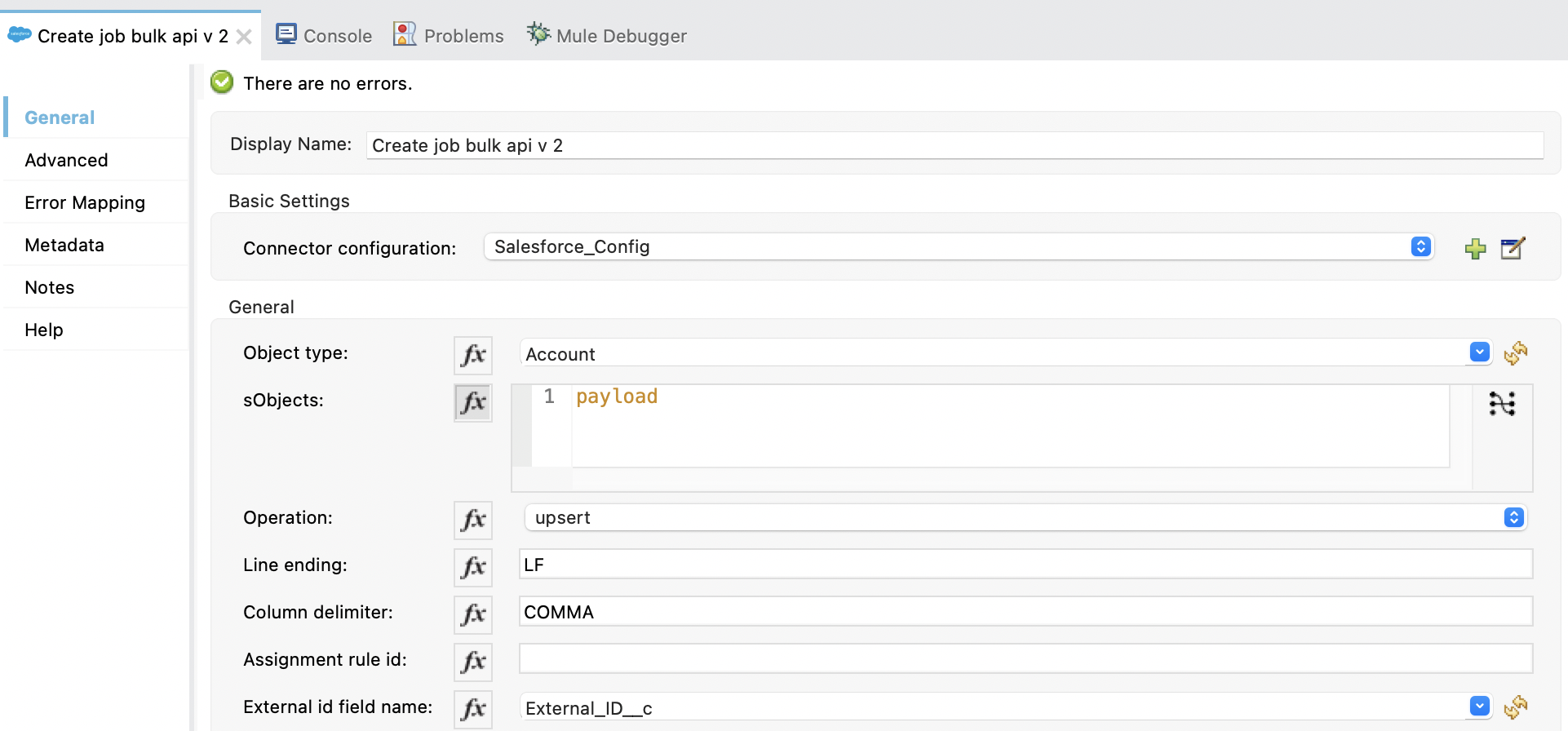Click the empty Assignment rule id field
Viewport: 1568px width, 731px height.
tap(1025, 658)
